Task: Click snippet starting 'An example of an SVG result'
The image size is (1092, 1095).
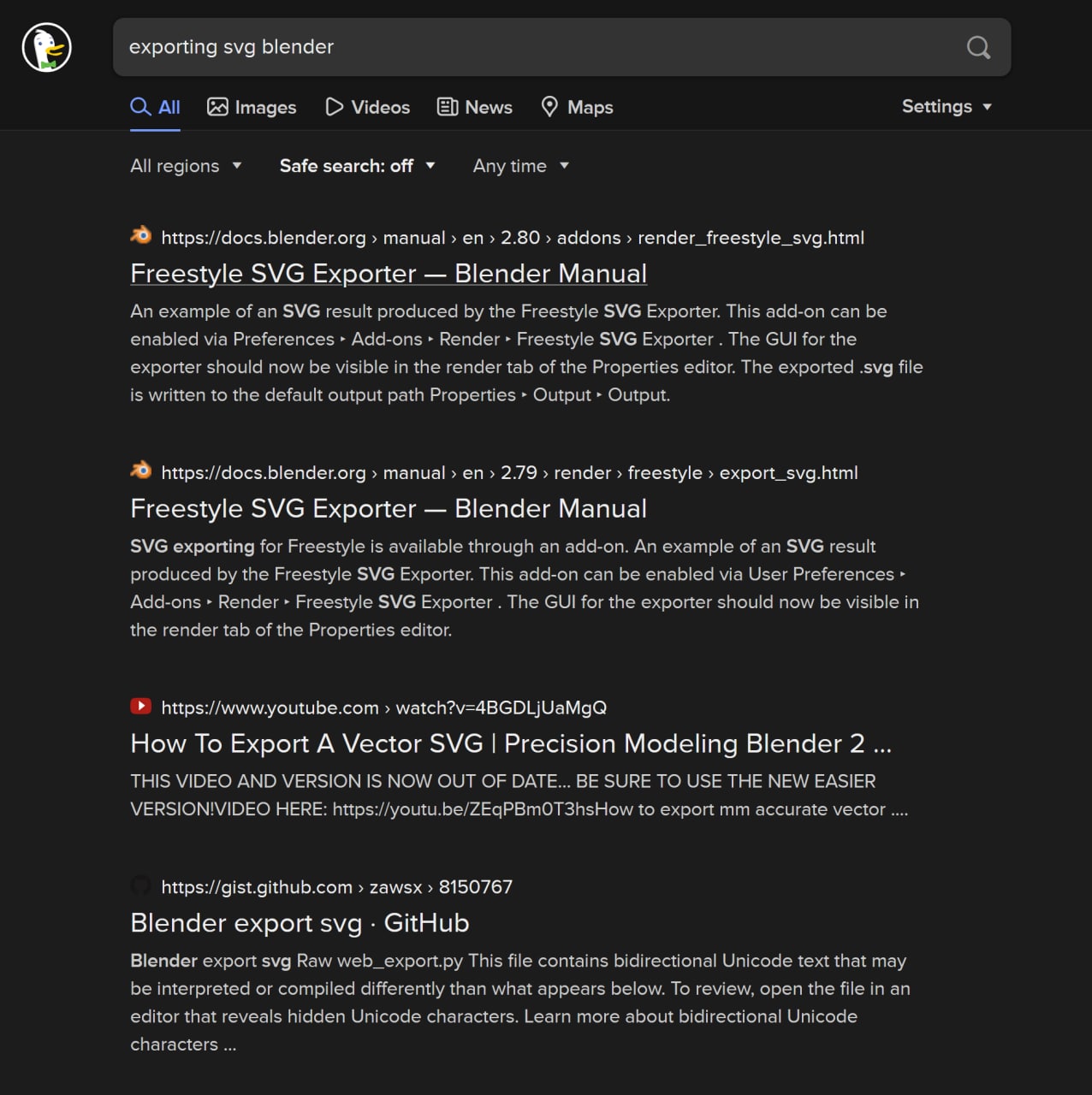Action: click(x=526, y=353)
